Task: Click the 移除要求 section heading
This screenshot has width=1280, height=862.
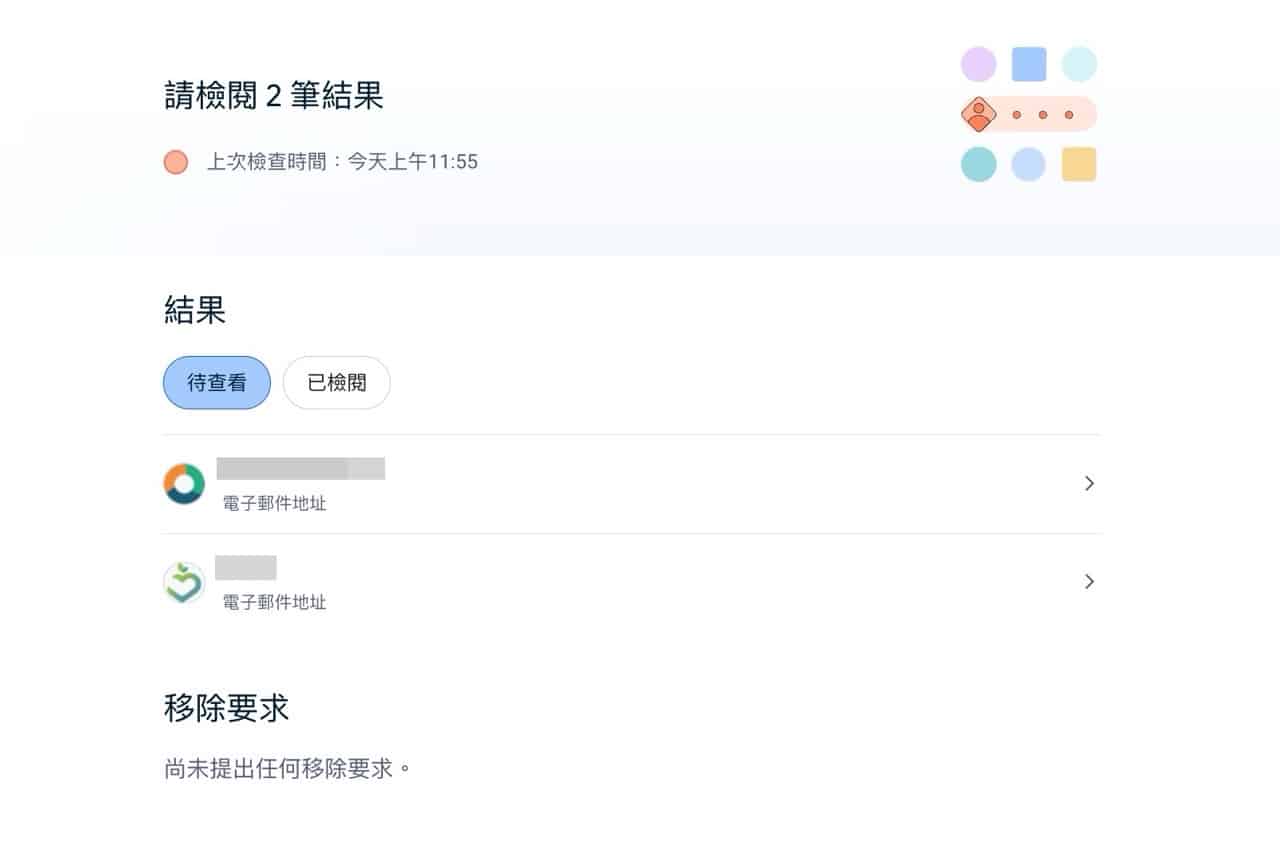Action: coord(226,708)
